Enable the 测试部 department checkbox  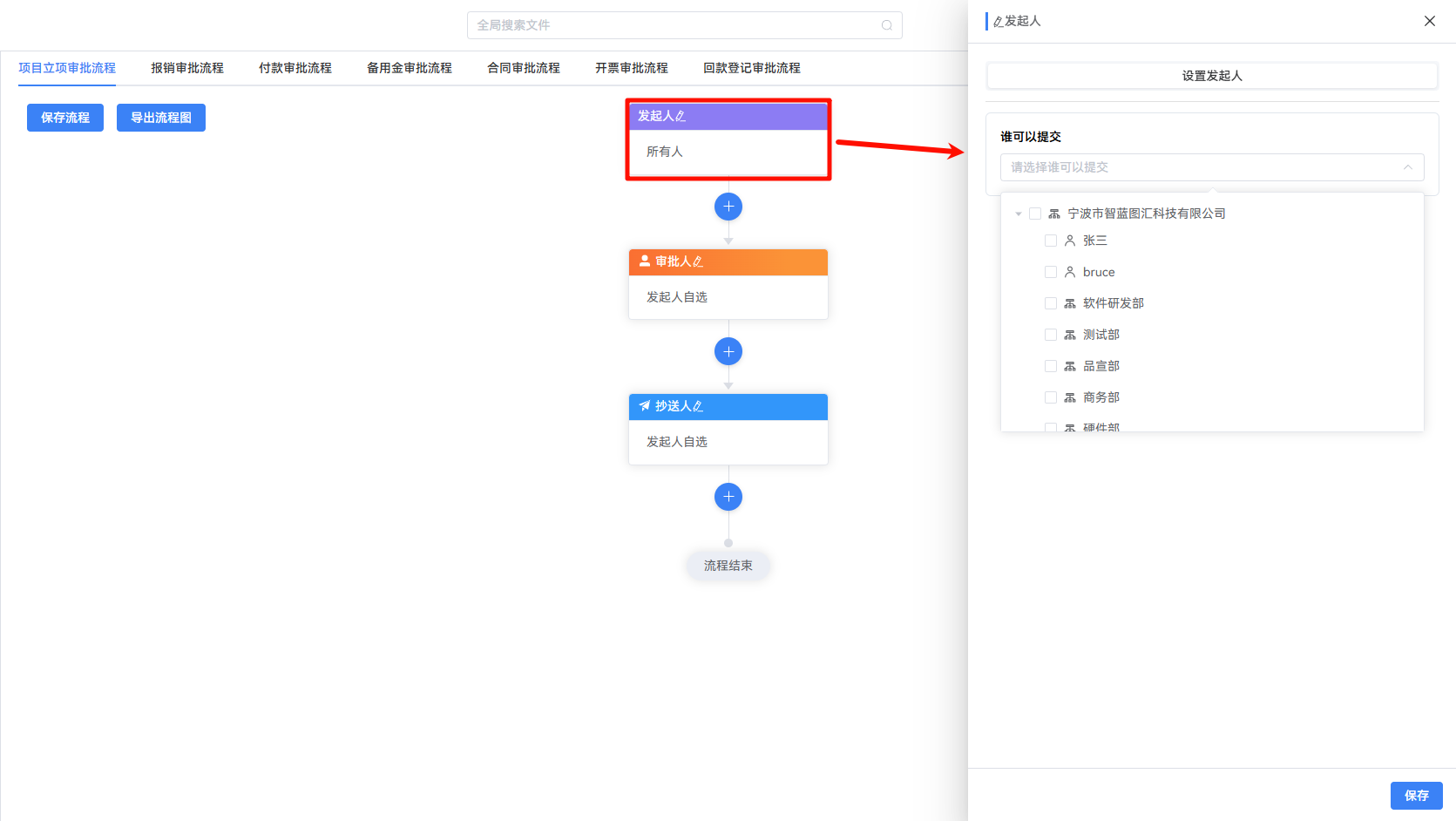pos(1051,335)
